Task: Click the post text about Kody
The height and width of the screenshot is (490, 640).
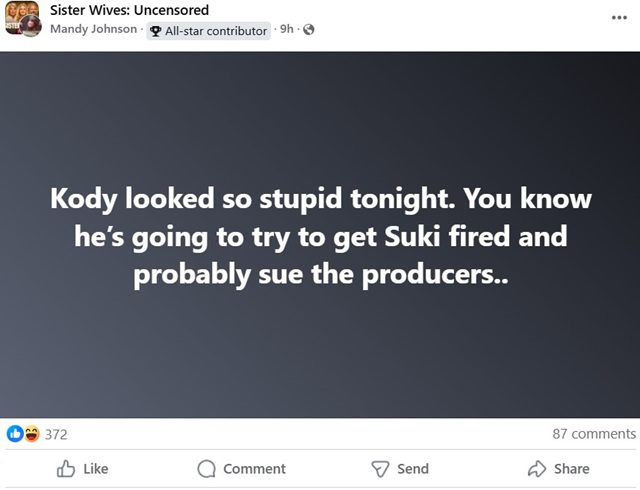Action: (x=320, y=235)
